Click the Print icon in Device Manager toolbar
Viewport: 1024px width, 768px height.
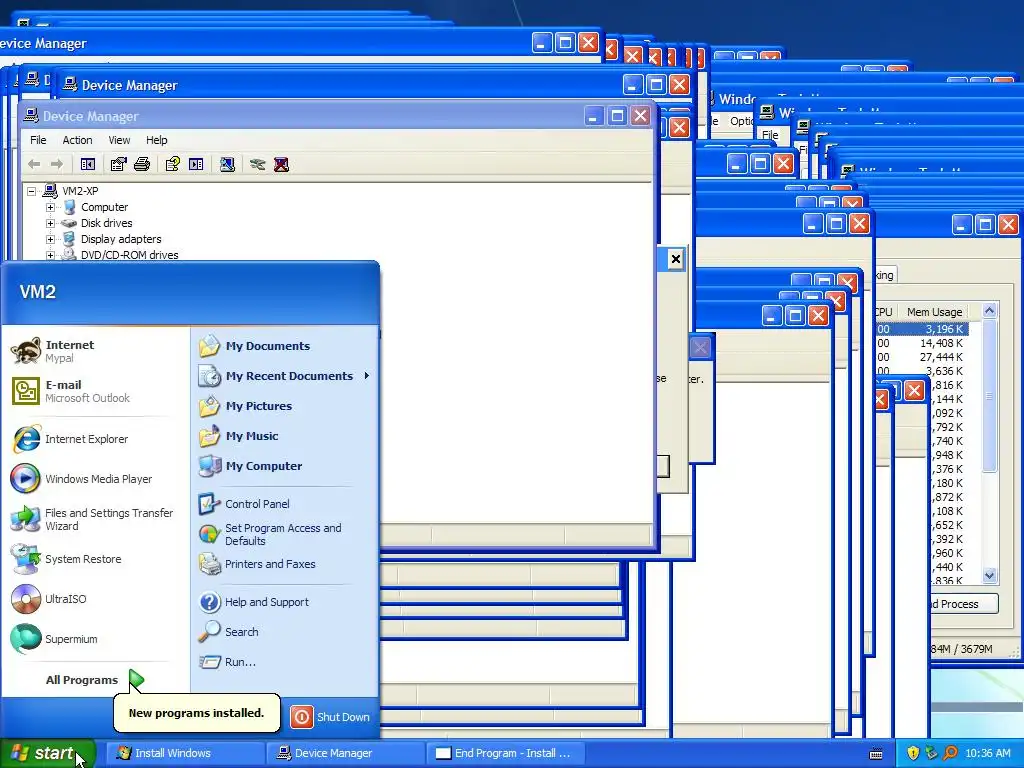tap(142, 165)
